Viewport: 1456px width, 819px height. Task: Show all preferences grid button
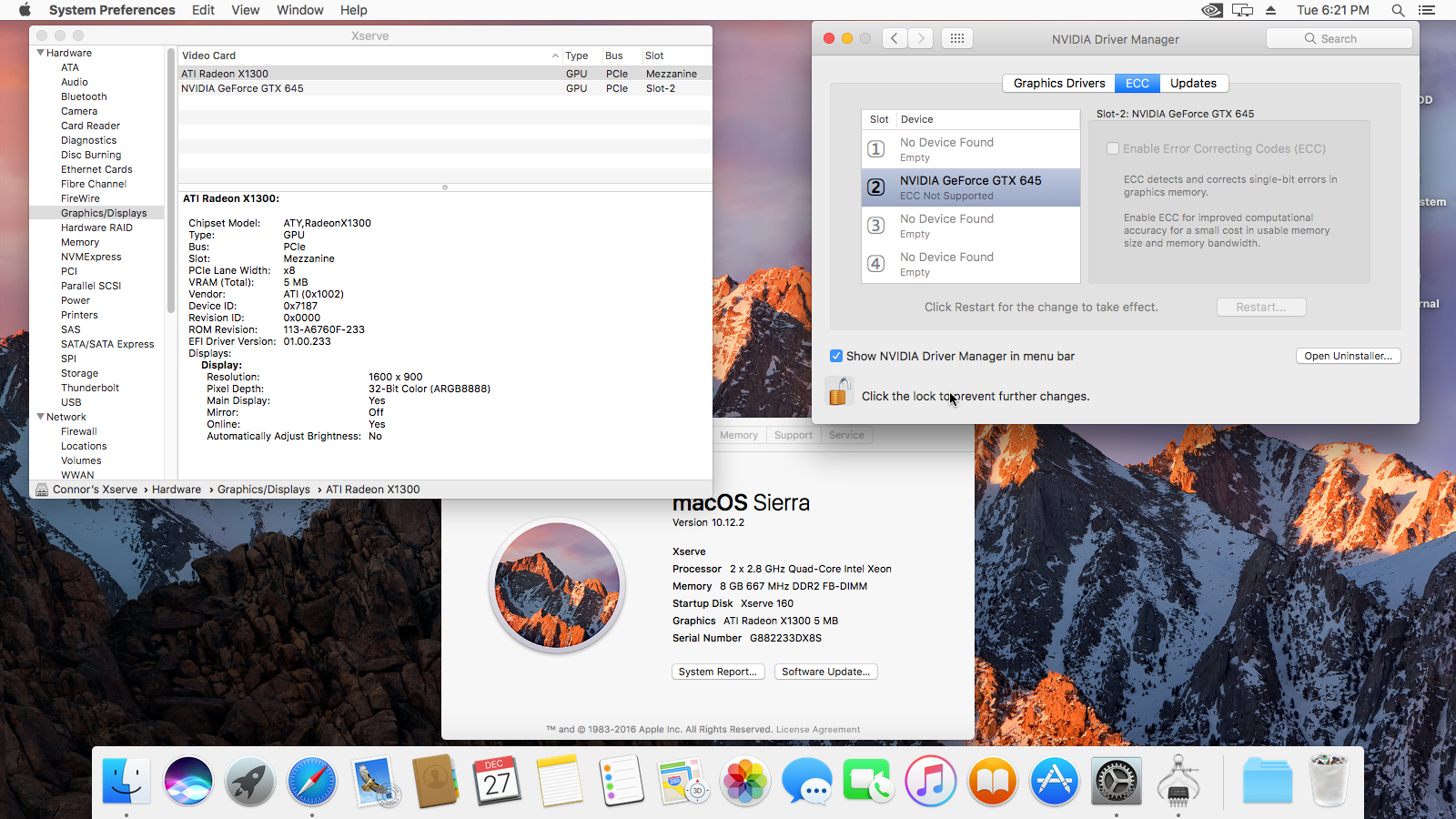957,38
